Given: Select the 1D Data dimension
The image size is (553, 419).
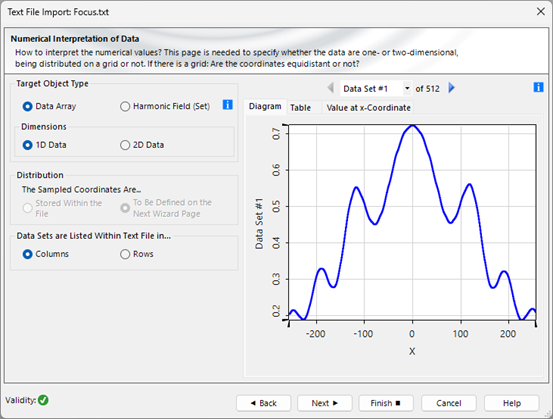Looking at the screenshot, I should (x=44, y=145).
